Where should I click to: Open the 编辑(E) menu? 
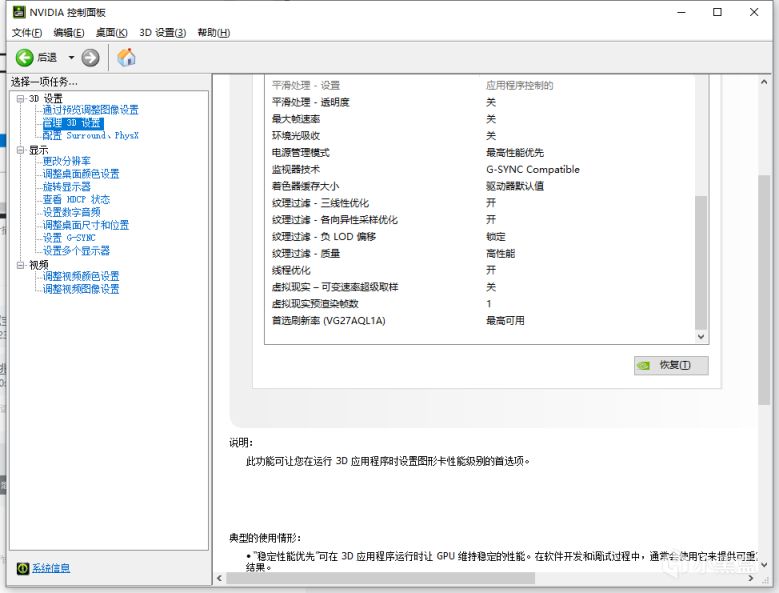click(x=69, y=33)
